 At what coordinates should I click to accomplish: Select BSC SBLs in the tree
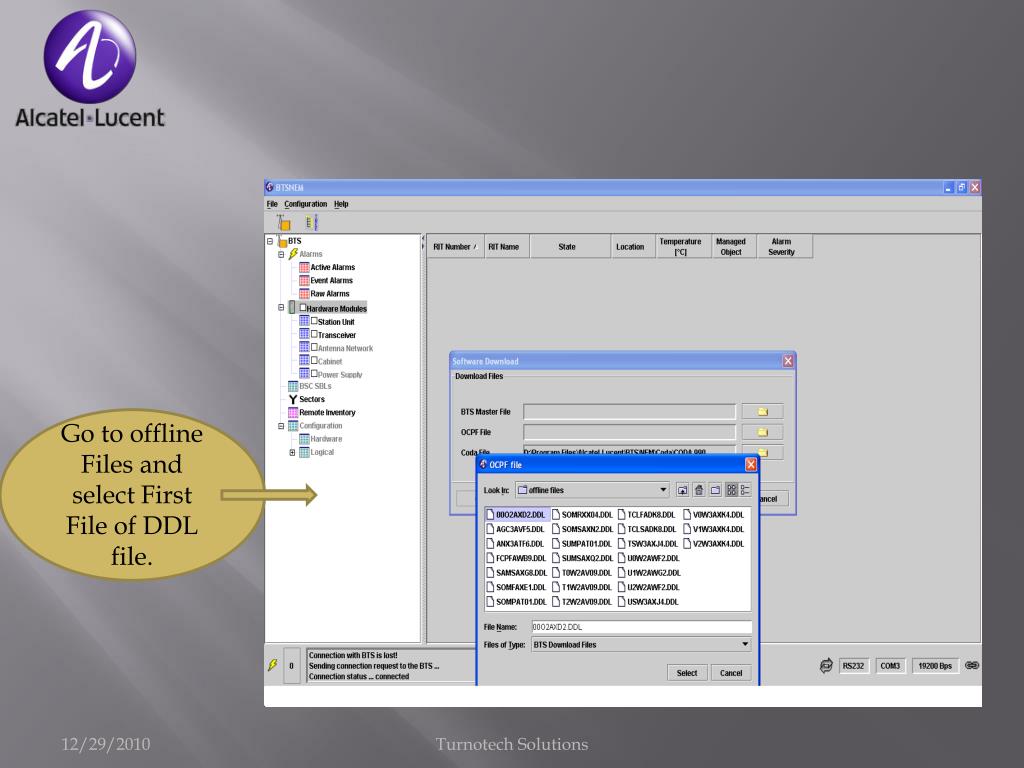(x=315, y=386)
